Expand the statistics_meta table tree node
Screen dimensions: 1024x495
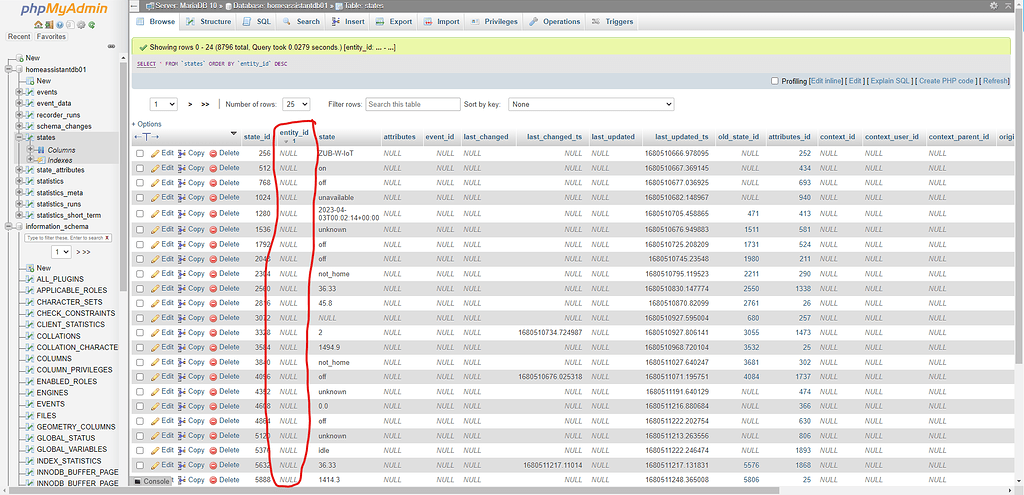coord(19,193)
